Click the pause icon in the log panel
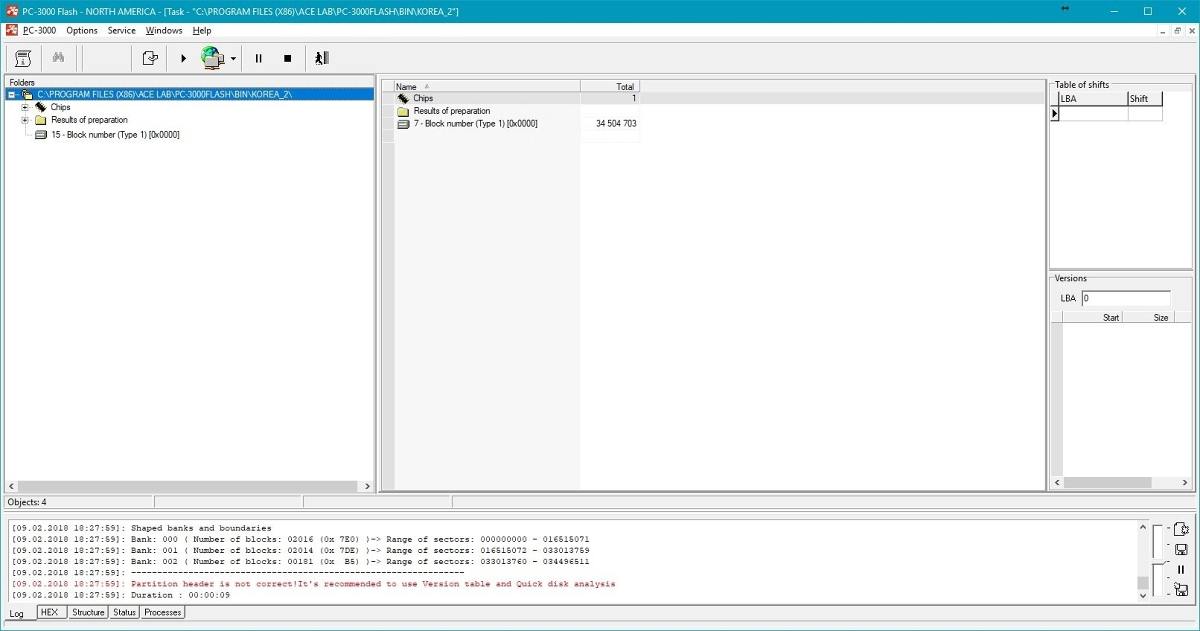1200x631 pixels. pos(1181,570)
